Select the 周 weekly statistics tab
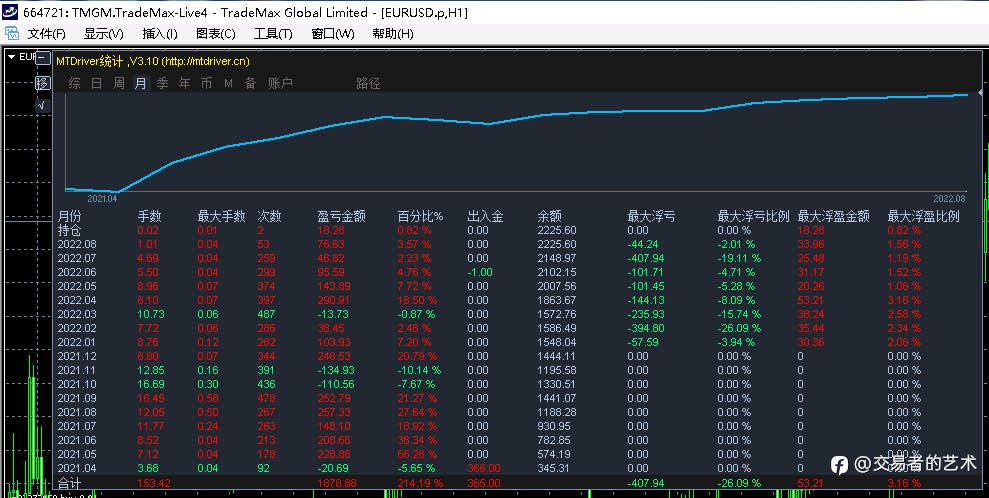989x498 pixels. [119, 83]
